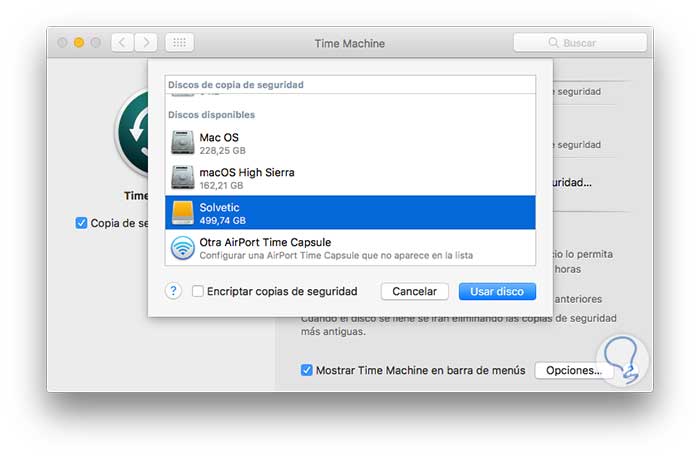Click the Configurar una AirPort Time Capsule description
The height and width of the screenshot is (459, 700).
click(x=336, y=255)
